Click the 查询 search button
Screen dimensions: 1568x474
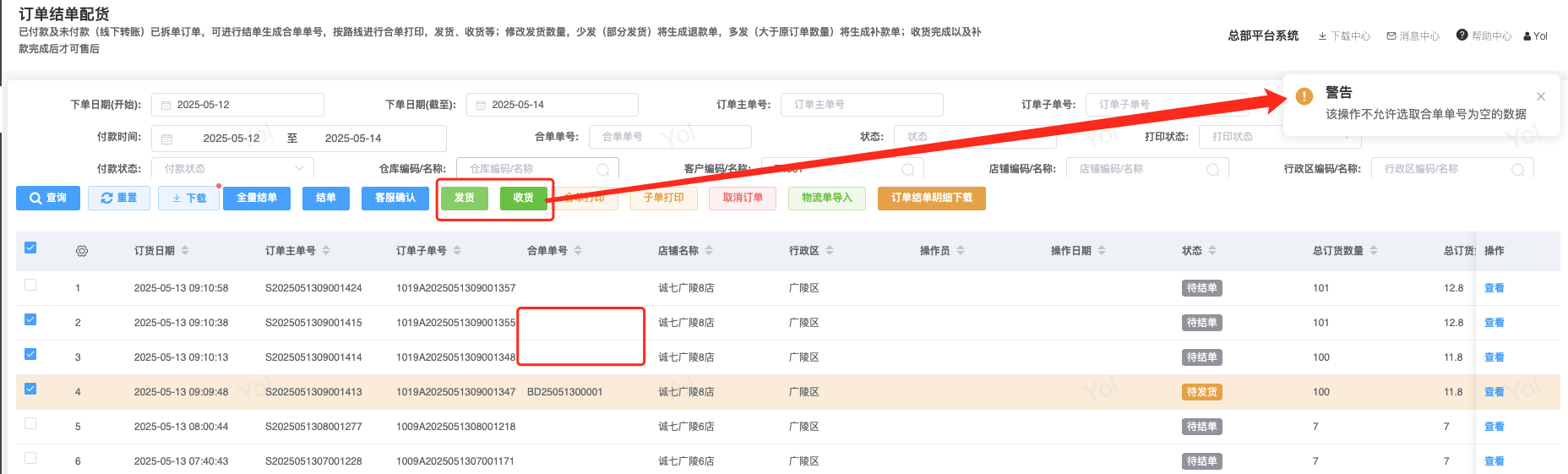(x=48, y=198)
